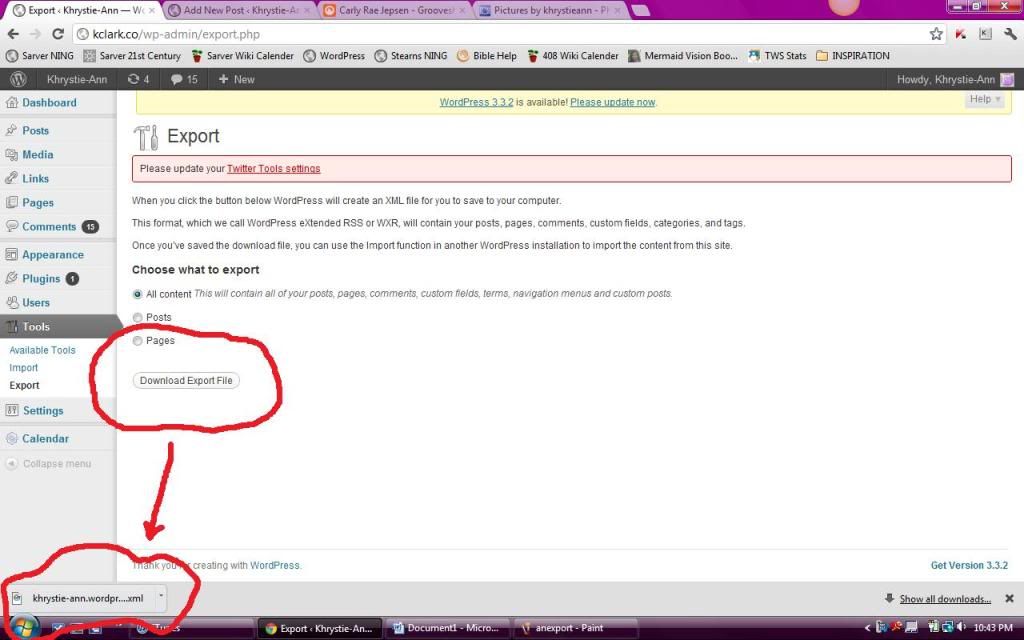Switch to the Pictures by khrystieann tab
The height and width of the screenshot is (640, 1024).
550,10
